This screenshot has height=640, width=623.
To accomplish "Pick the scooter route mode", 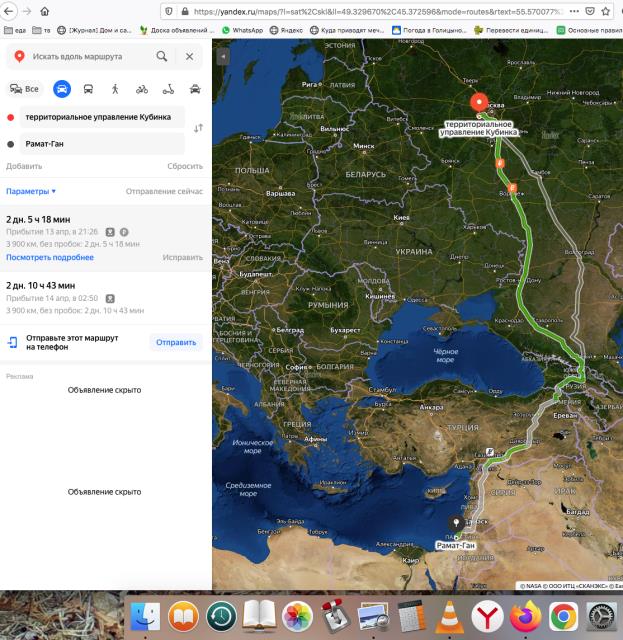I will coord(168,89).
